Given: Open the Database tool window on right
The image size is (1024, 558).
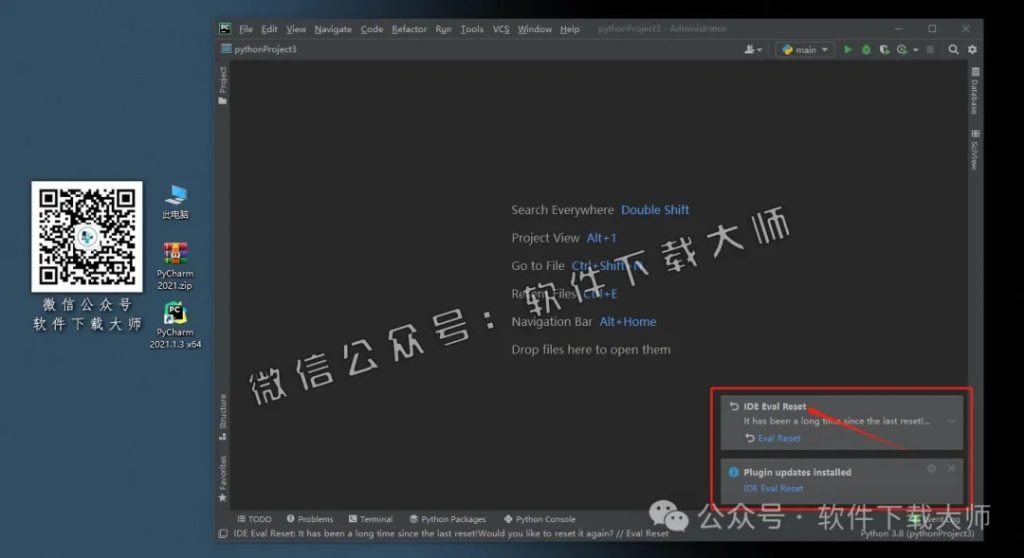Looking at the screenshot, I should pos(974,91).
